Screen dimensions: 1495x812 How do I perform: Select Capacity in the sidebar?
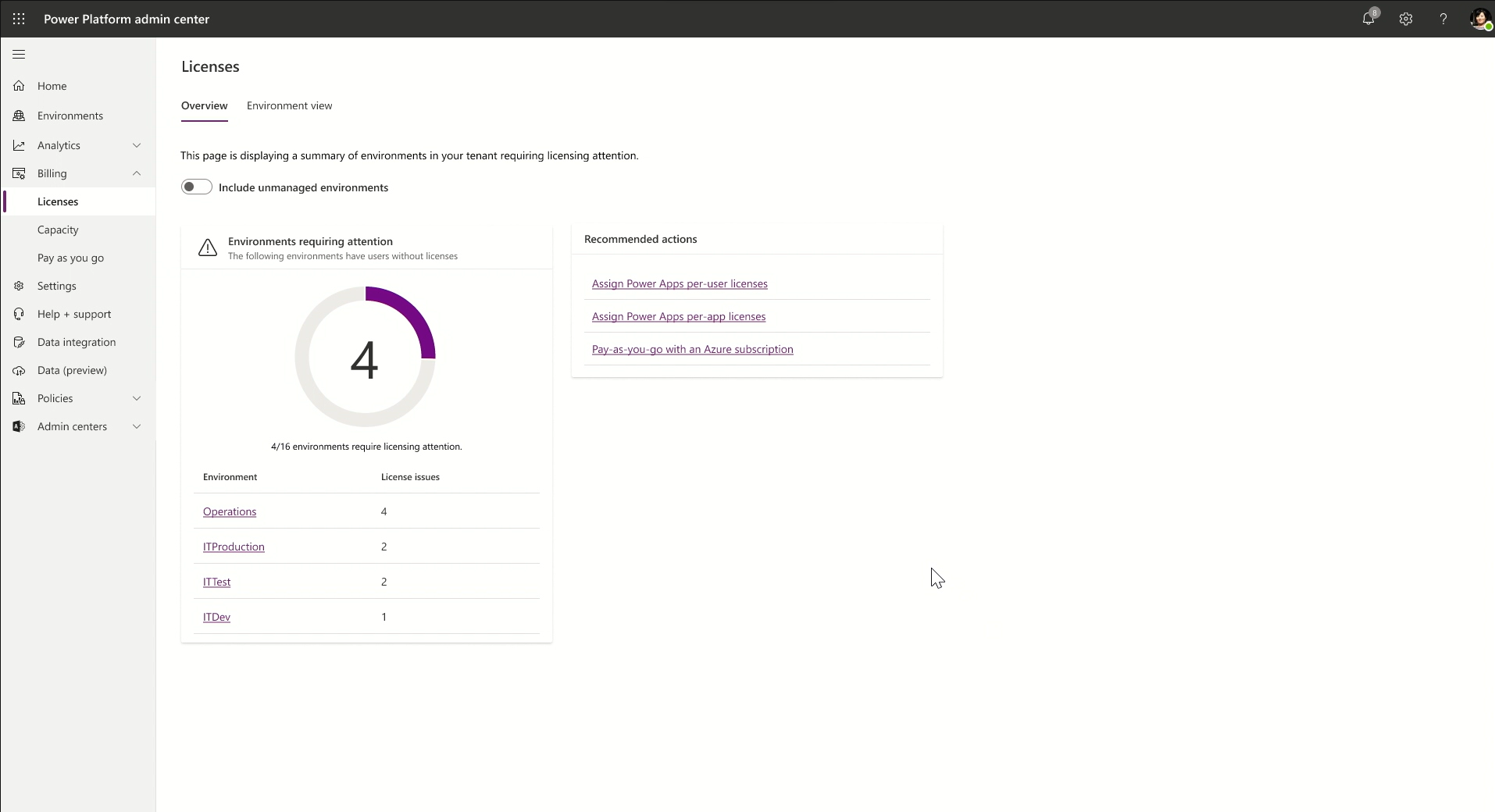coord(58,230)
